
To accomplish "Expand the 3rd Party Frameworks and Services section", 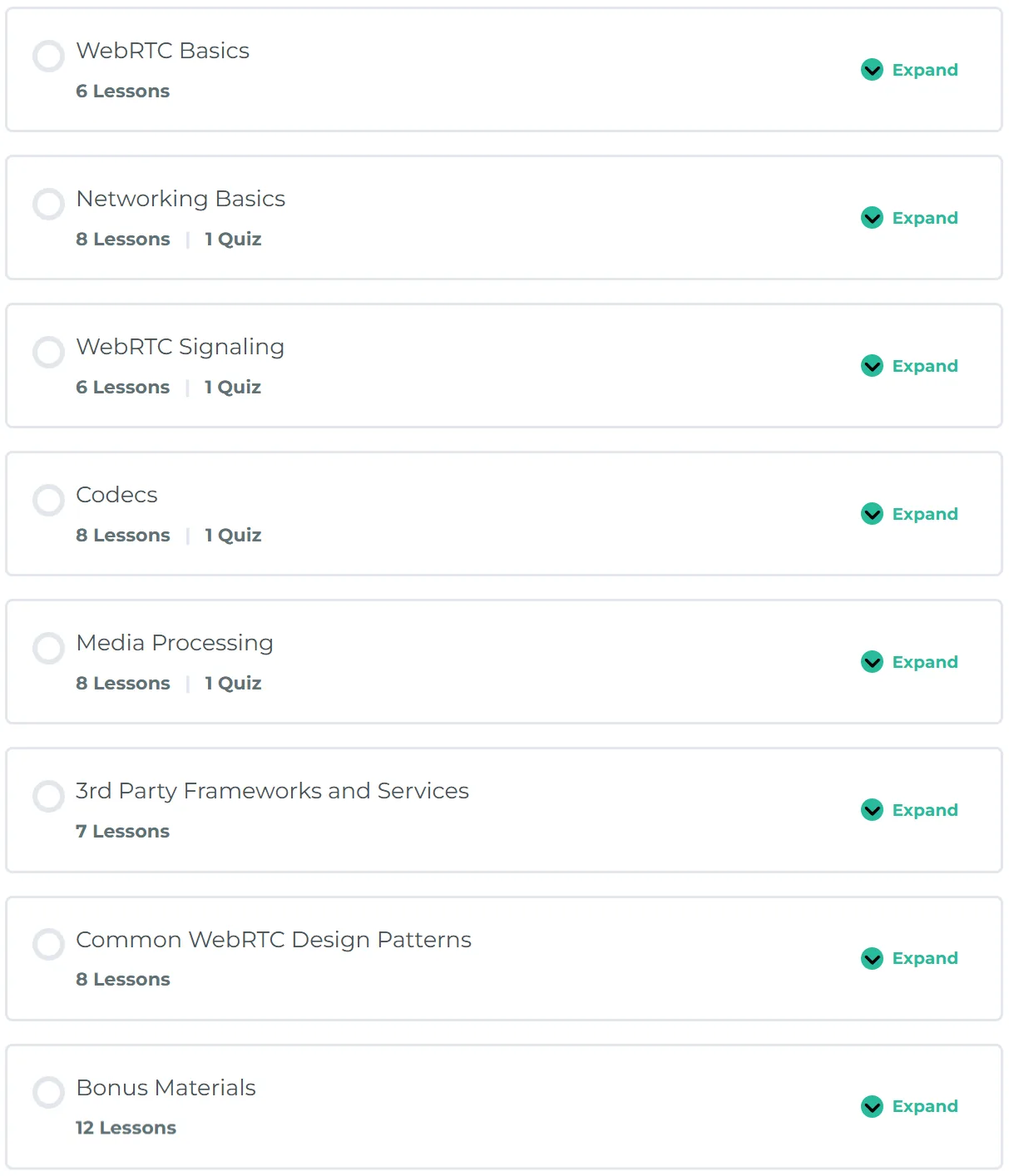I will click(909, 810).
